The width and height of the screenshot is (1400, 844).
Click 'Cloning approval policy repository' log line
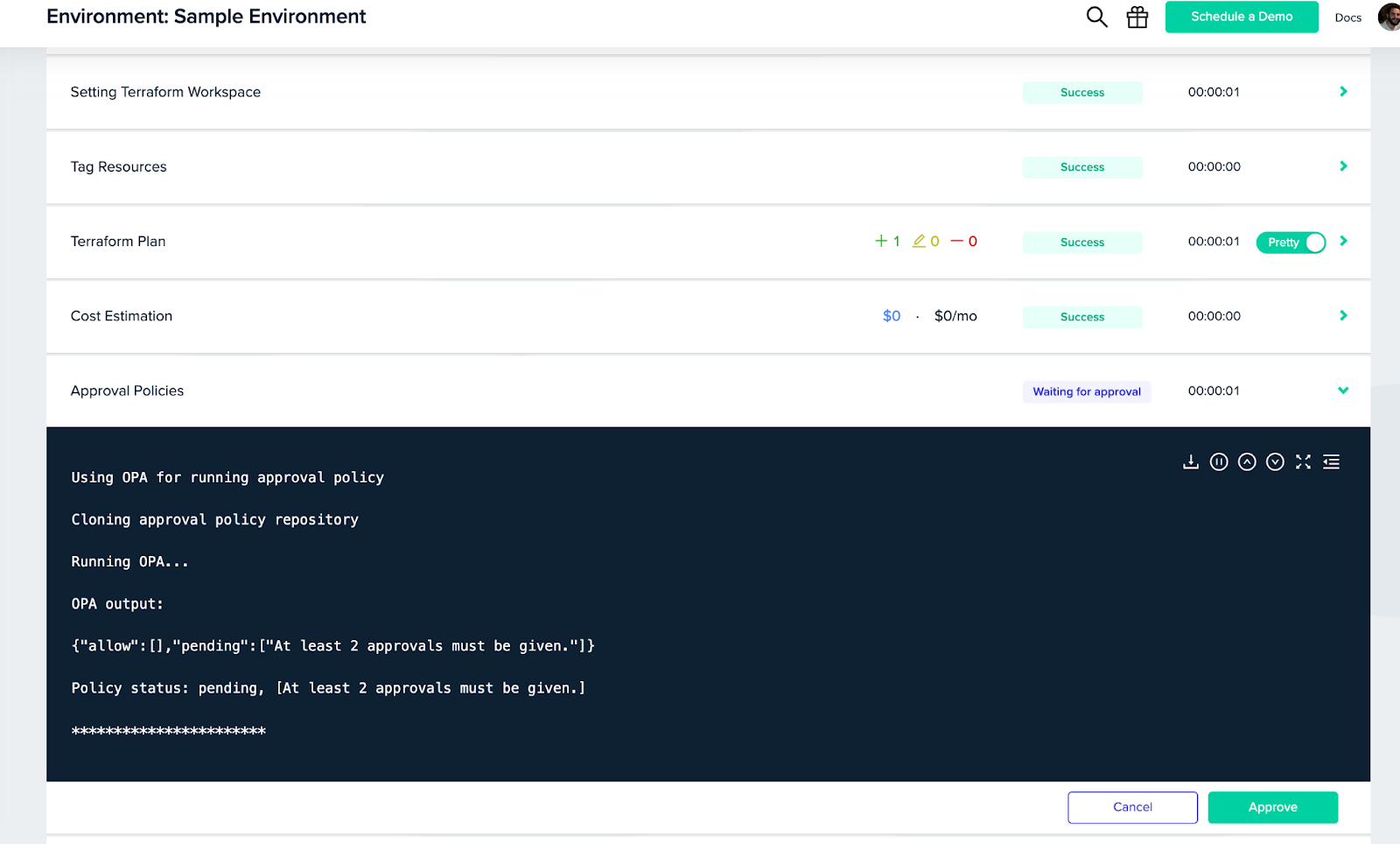215,520
